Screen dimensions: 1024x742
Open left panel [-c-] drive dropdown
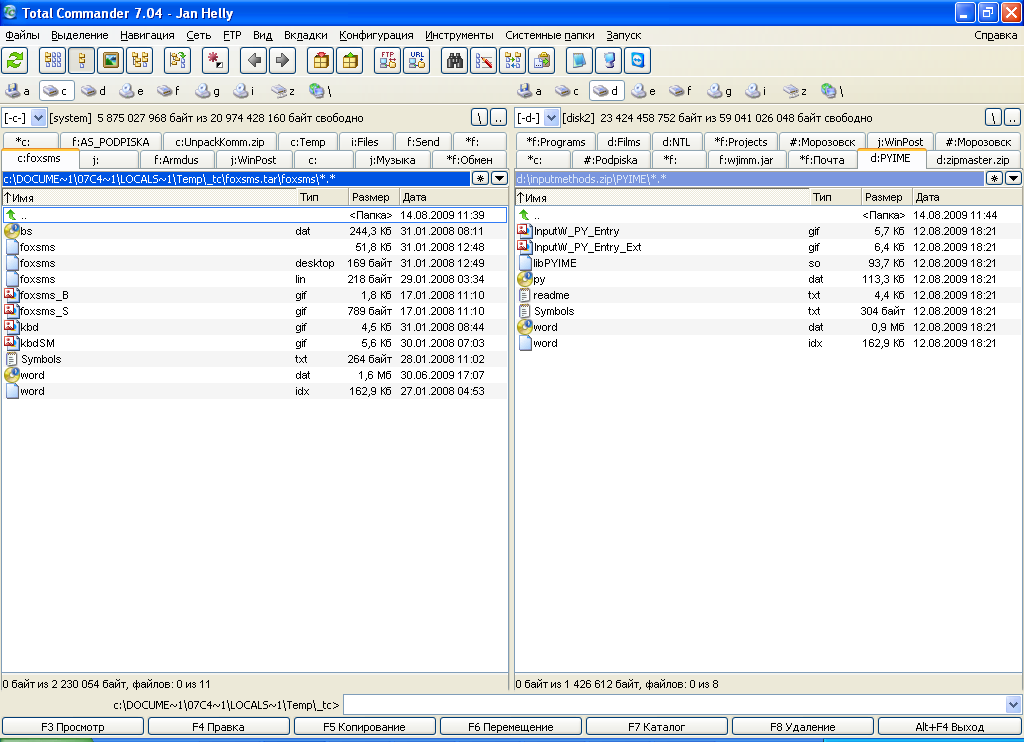tap(39, 118)
